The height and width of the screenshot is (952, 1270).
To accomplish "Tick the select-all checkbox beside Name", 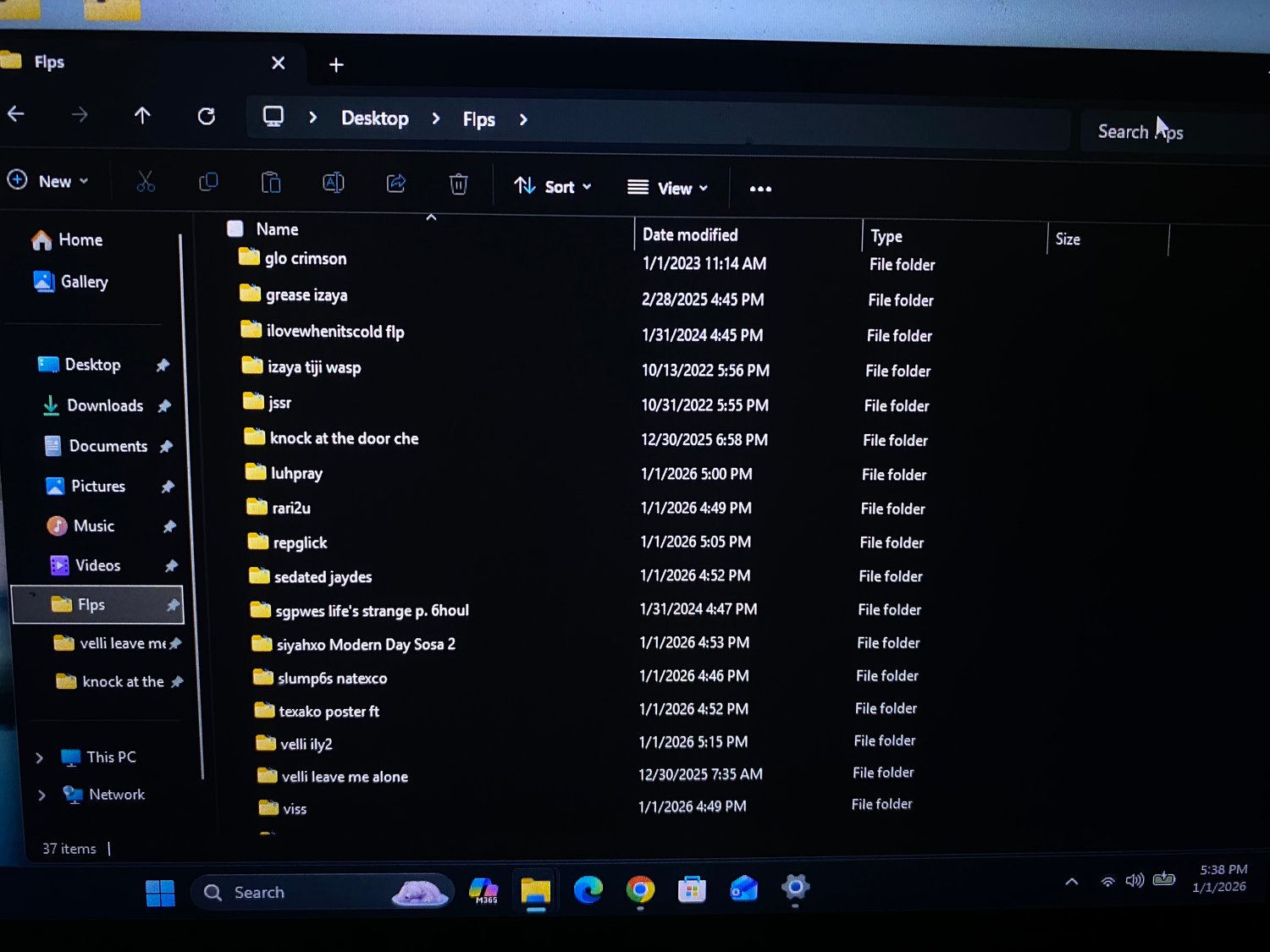I will click(x=235, y=228).
